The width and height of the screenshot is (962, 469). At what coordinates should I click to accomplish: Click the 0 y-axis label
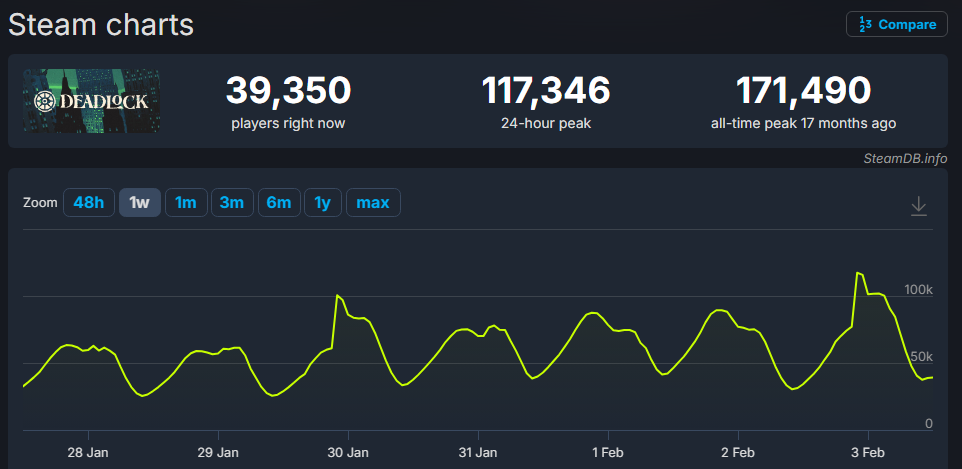coord(929,424)
